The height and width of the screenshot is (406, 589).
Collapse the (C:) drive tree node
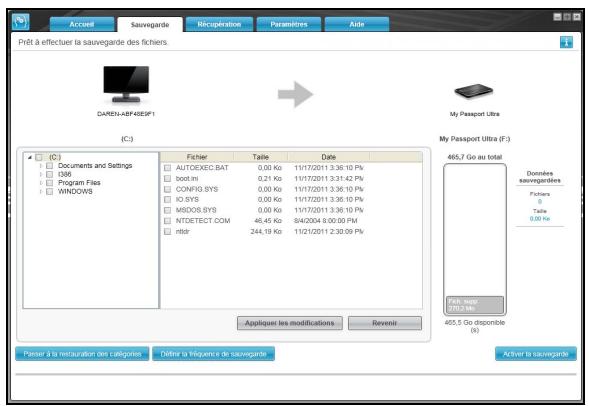tap(30, 157)
